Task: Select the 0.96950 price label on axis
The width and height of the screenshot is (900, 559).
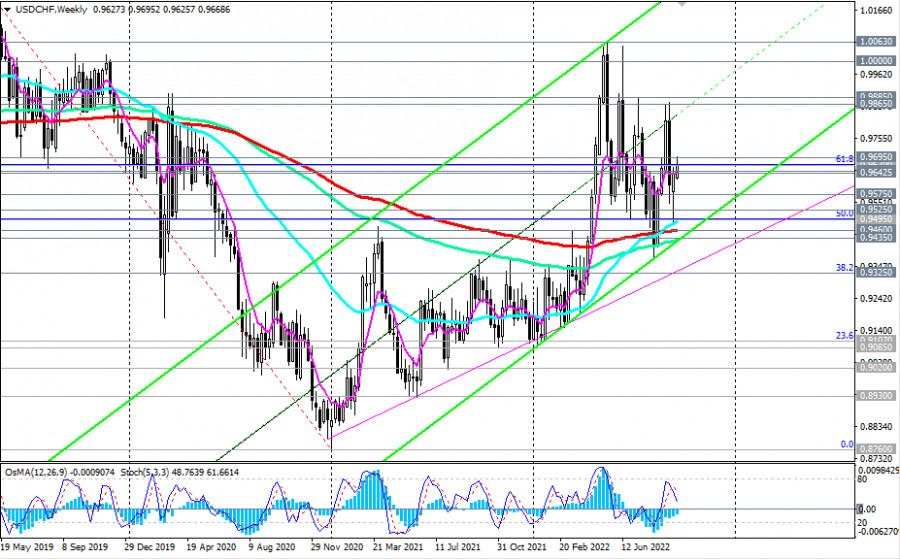Action: pyautogui.click(x=876, y=158)
